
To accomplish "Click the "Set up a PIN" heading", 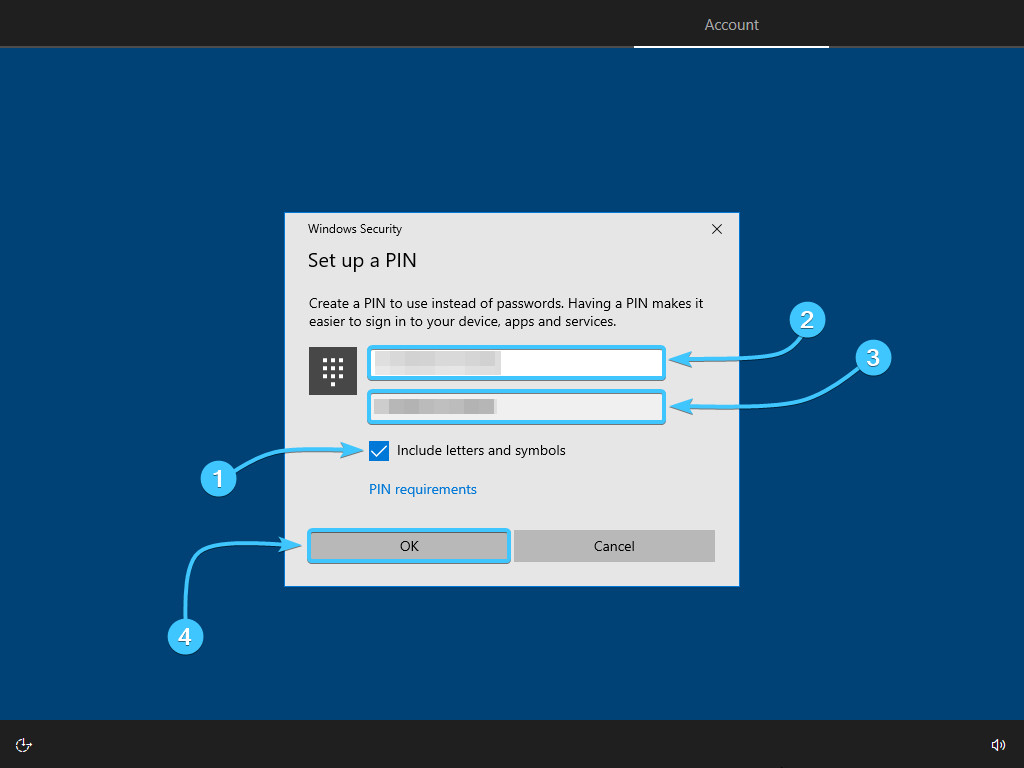I will coord(362,261).
